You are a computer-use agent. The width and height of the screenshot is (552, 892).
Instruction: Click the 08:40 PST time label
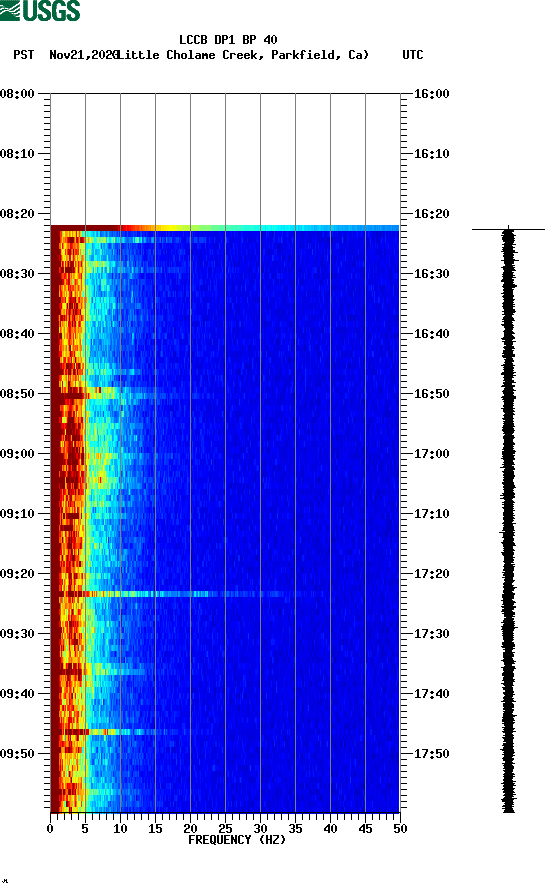point(18,334)
